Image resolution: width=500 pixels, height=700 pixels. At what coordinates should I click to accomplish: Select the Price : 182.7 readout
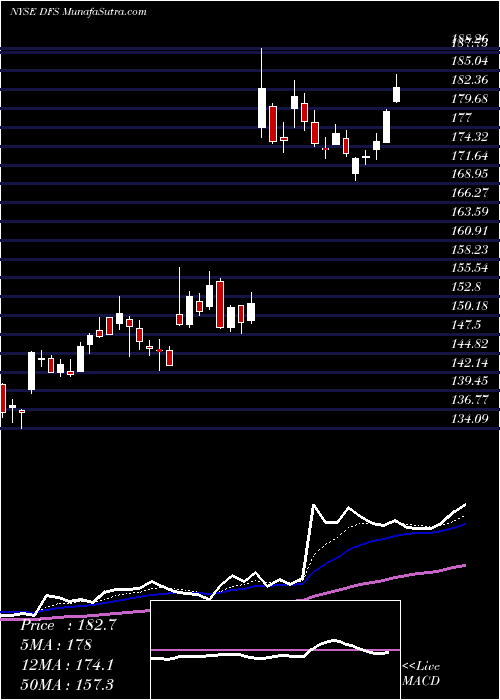point(68,625)
